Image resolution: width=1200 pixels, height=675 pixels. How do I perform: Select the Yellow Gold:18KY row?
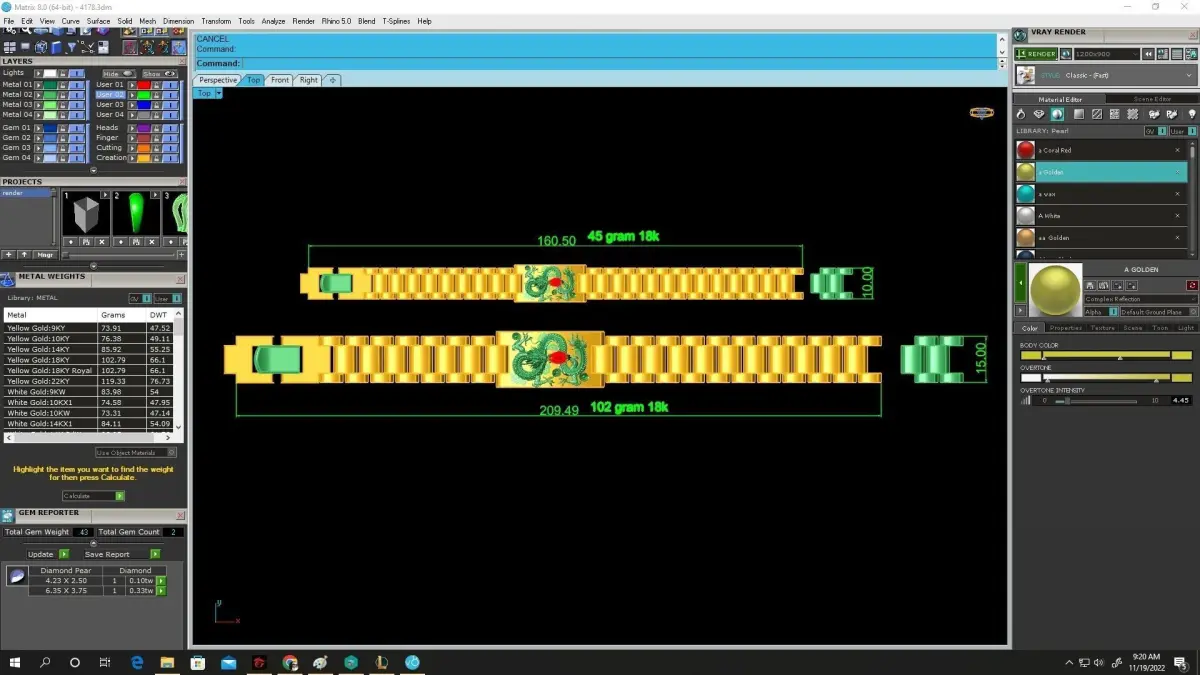tap(89, 360)
